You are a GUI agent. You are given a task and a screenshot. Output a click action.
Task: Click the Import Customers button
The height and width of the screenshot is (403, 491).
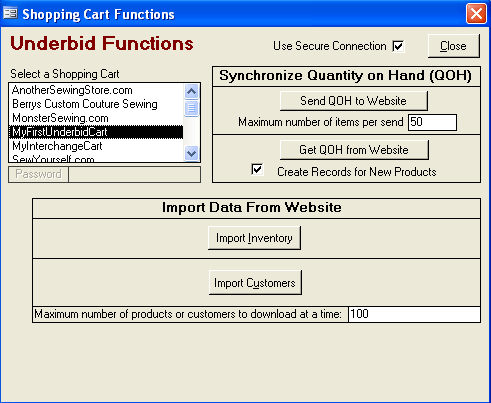coord(255,283)
